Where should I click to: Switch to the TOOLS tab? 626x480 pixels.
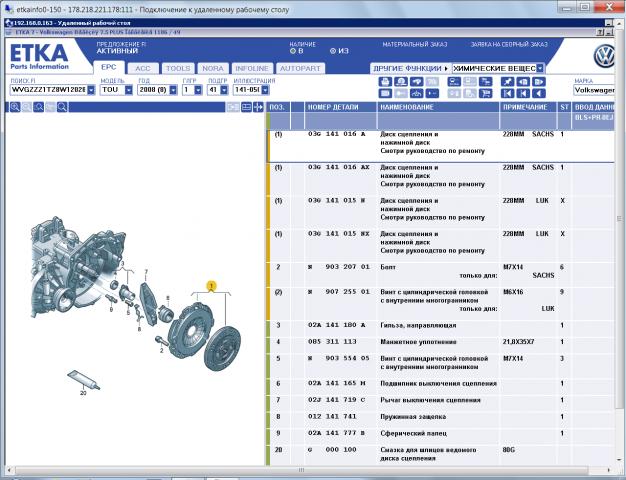[178, 69]
